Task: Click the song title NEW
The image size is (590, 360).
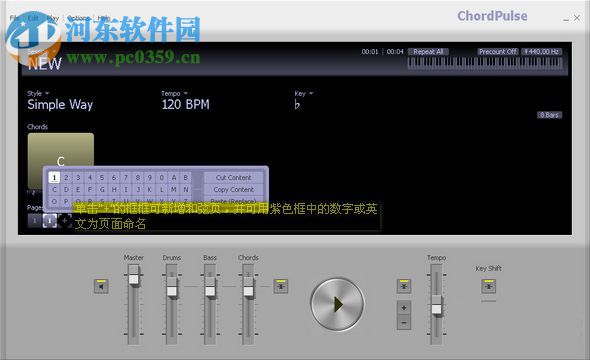Action: 45,64
